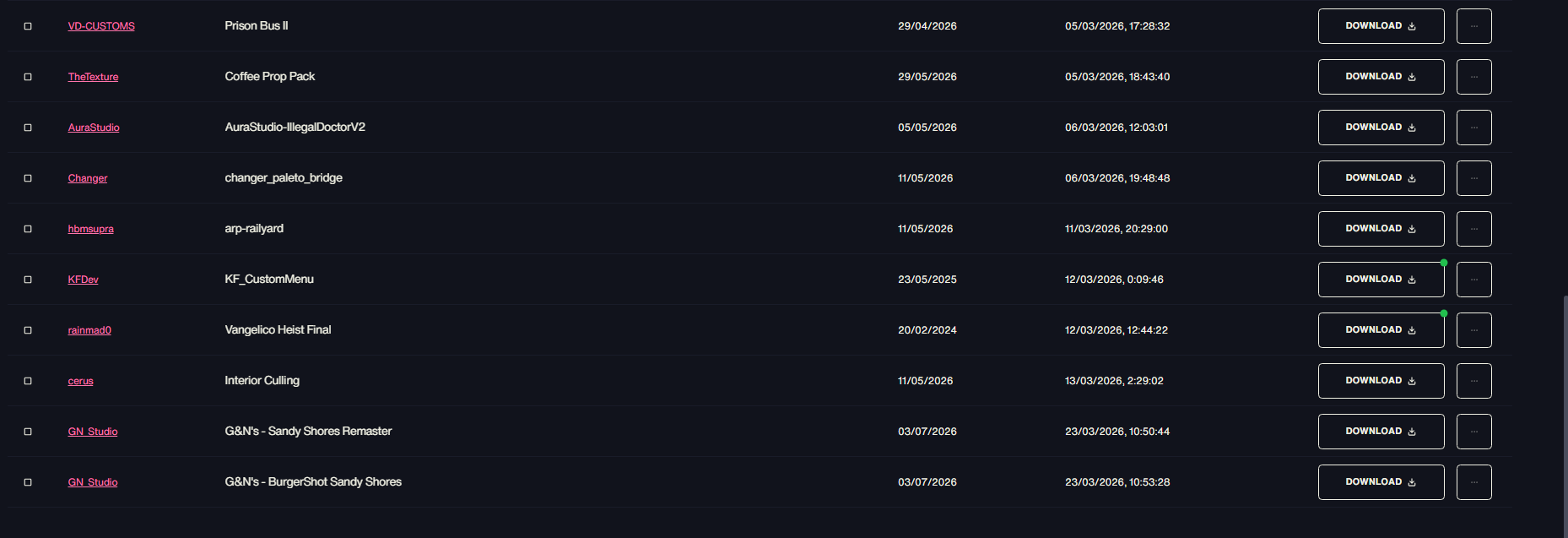The height and width of the screenshot is (538, 1568).
Task: Open ellipsis menu for KF_CustomMenu
Action: (1473, 280)
